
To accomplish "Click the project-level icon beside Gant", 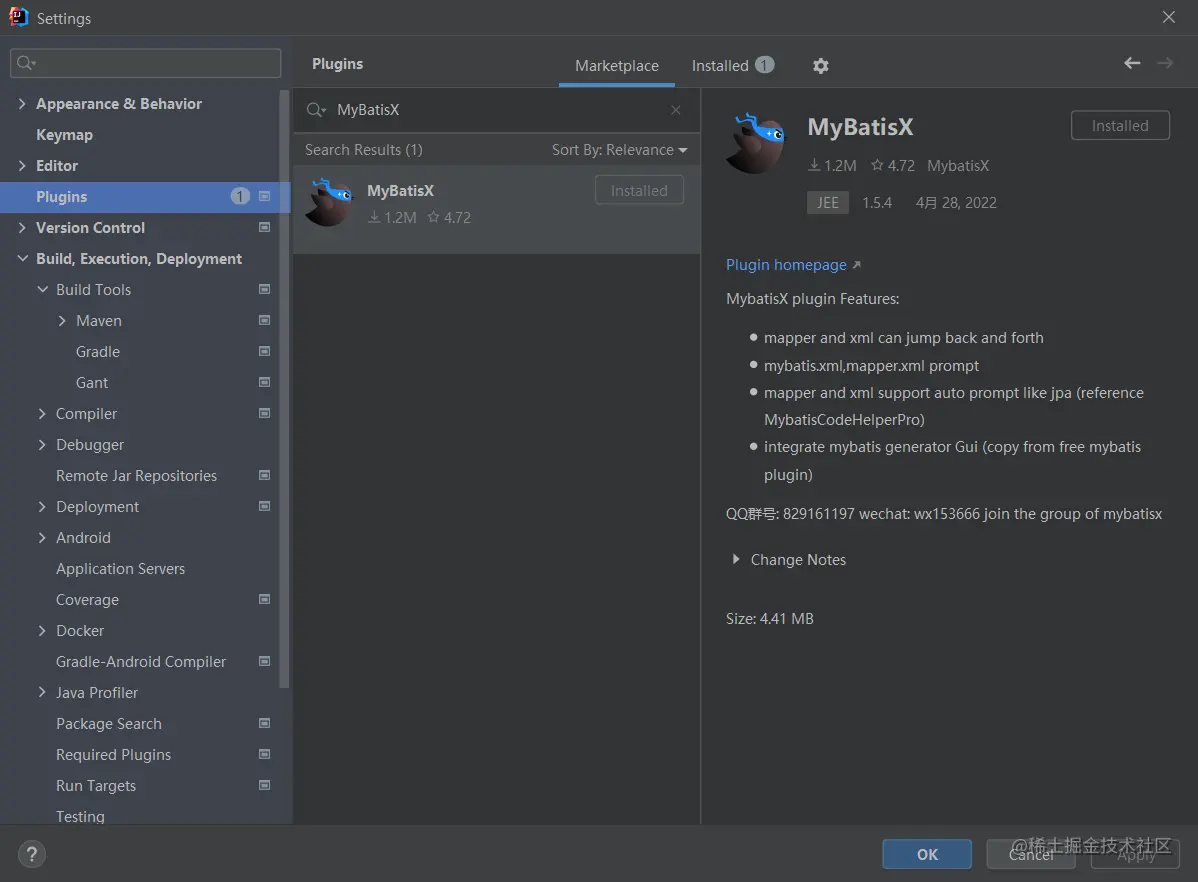I will (x=264, y=382).
